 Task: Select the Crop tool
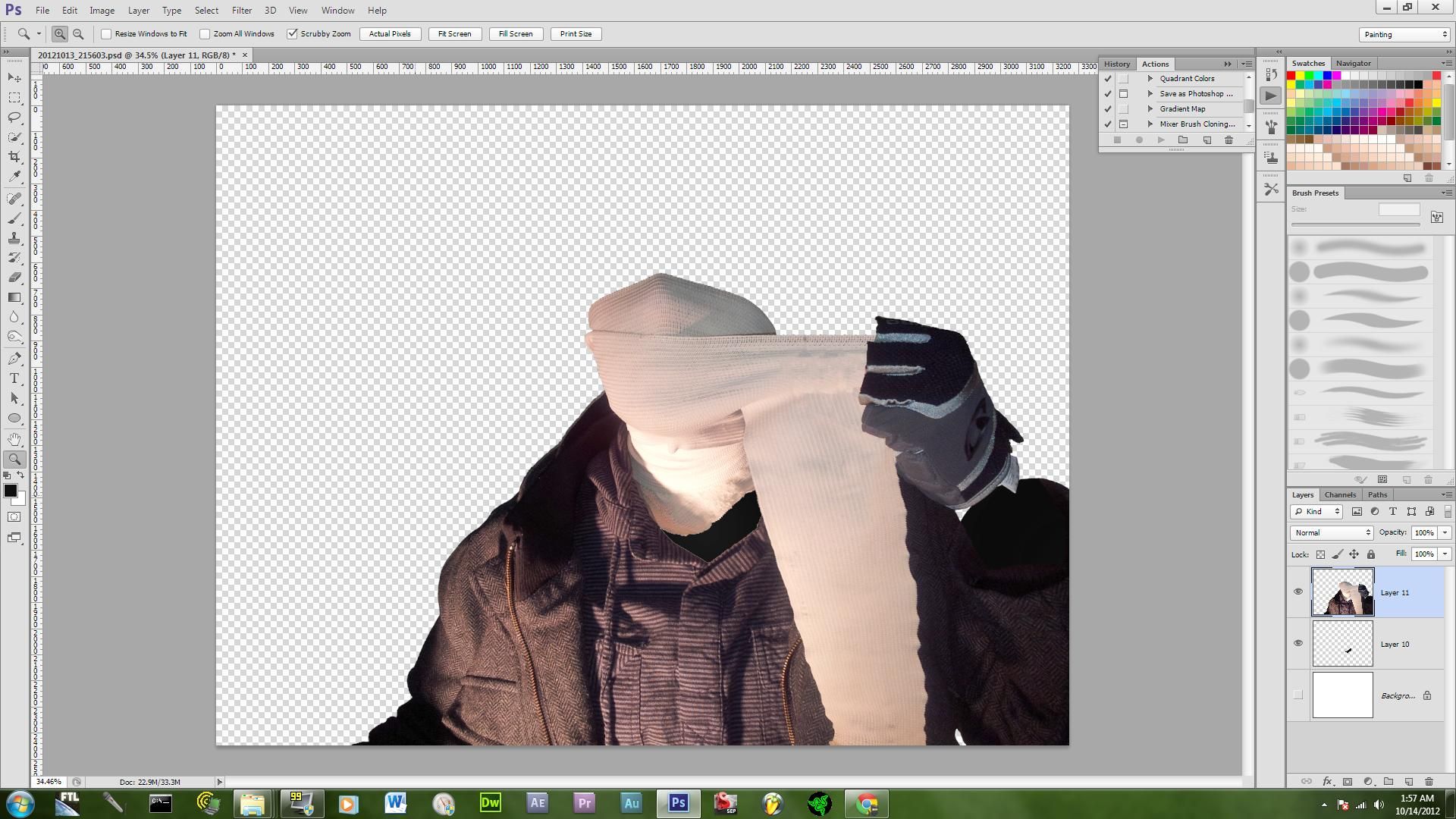click(14, 158)
